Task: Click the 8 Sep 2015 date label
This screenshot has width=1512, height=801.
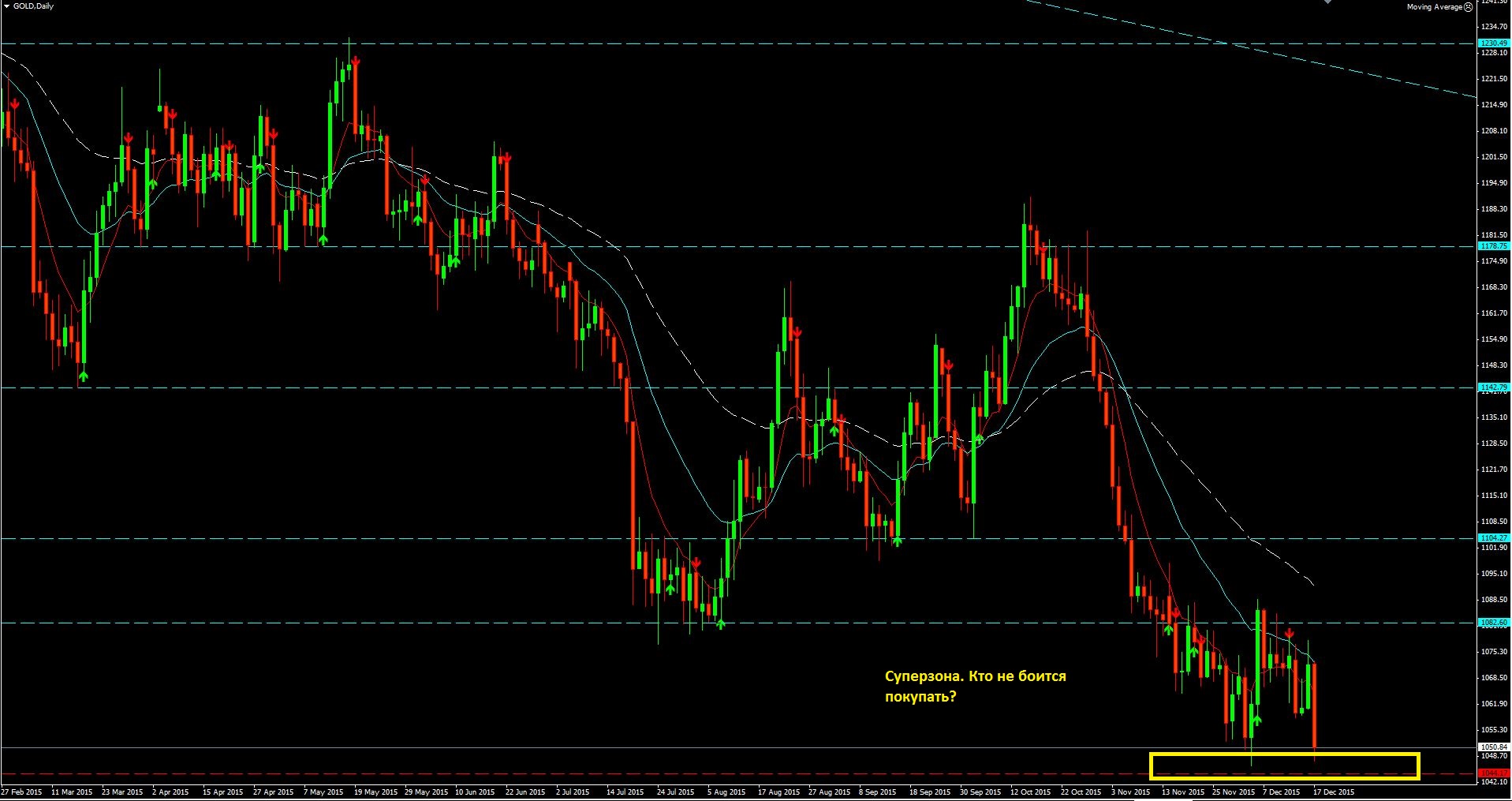Action: click(x=878, y=792)
